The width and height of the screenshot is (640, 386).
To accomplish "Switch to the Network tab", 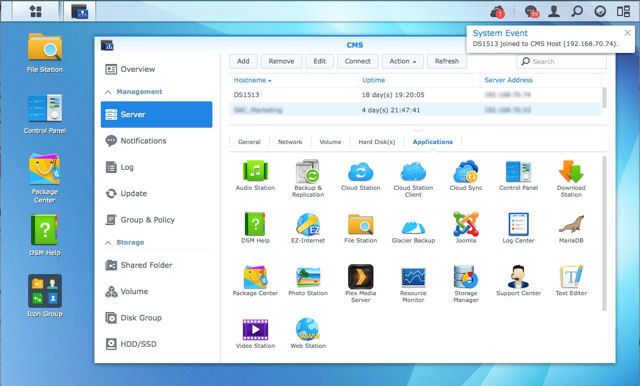I will 290,142.
